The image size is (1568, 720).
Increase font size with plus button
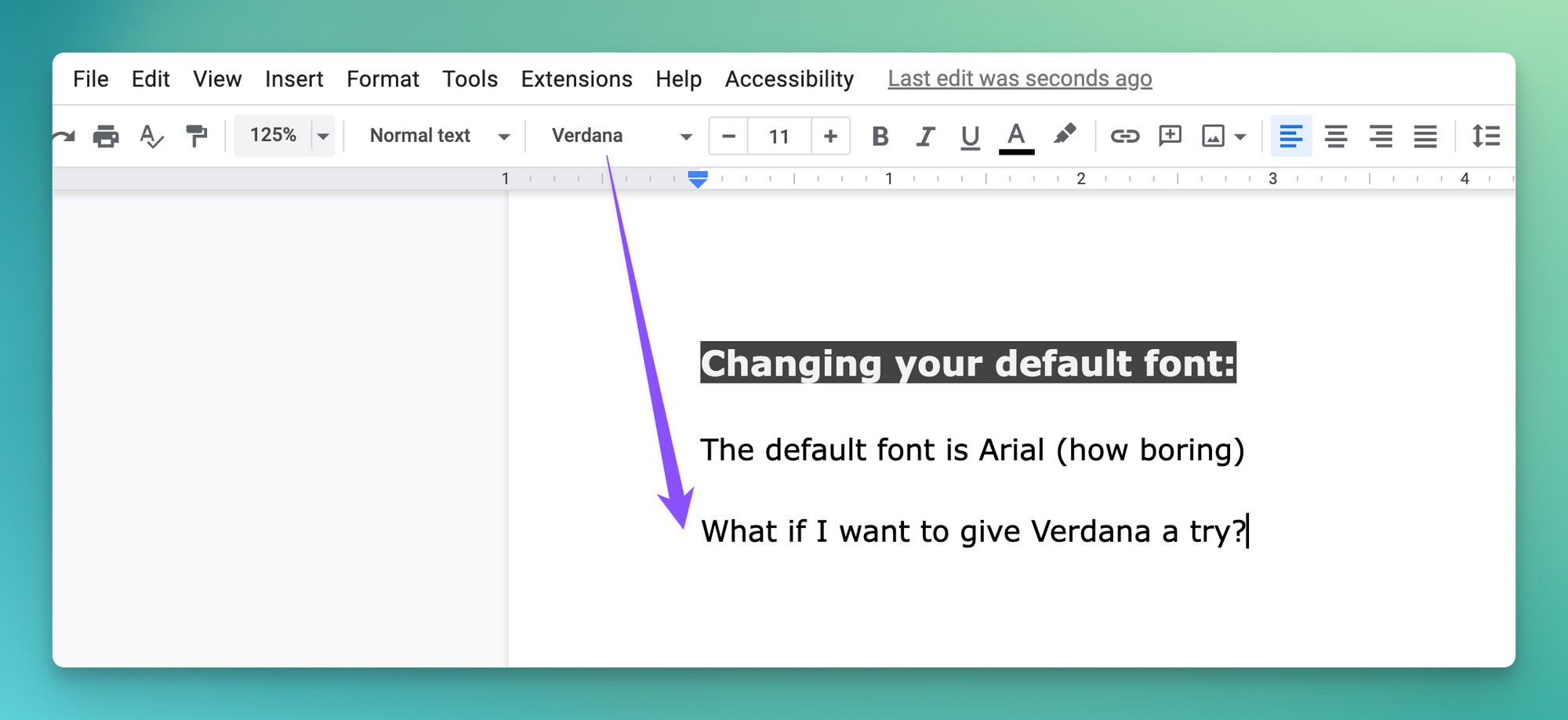(x=830, y=136)
